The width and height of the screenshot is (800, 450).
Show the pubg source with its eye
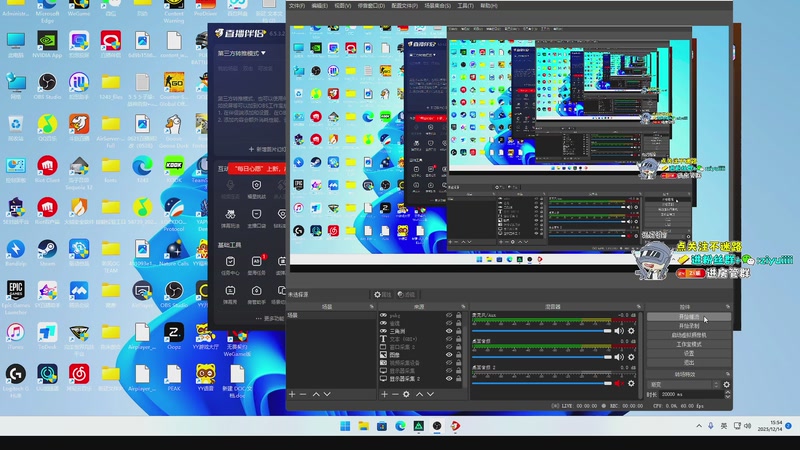point(449,315)
